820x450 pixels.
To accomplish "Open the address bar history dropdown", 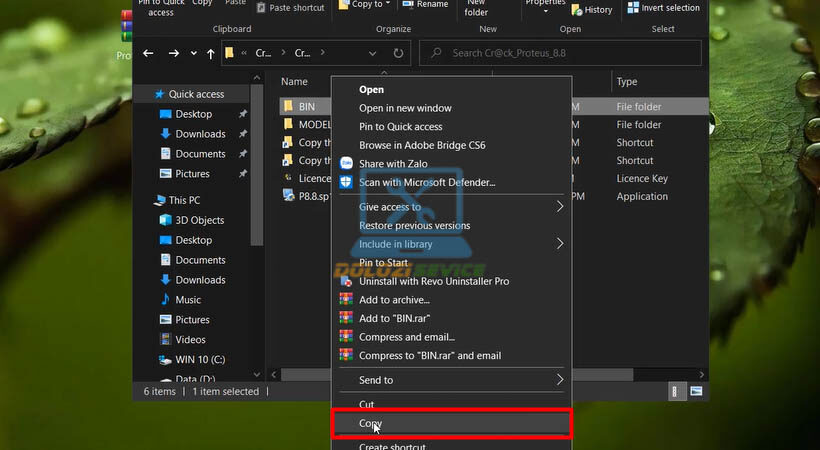I will pyautogui.click(x=374, y=53).
